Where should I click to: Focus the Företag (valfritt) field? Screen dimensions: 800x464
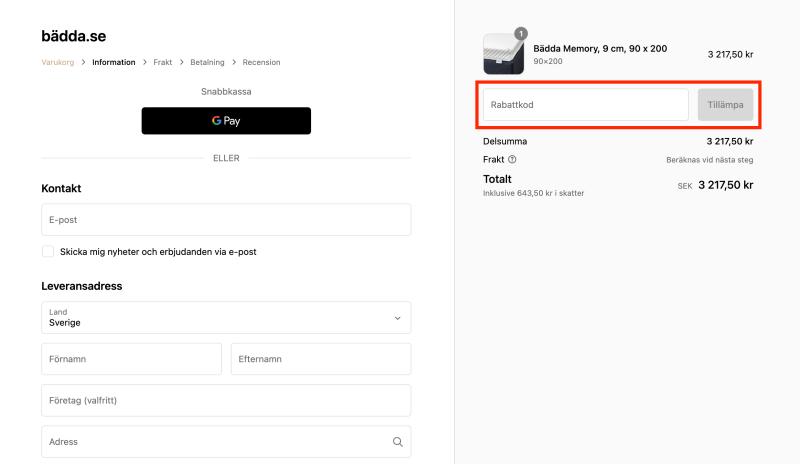tap(226, 400)
